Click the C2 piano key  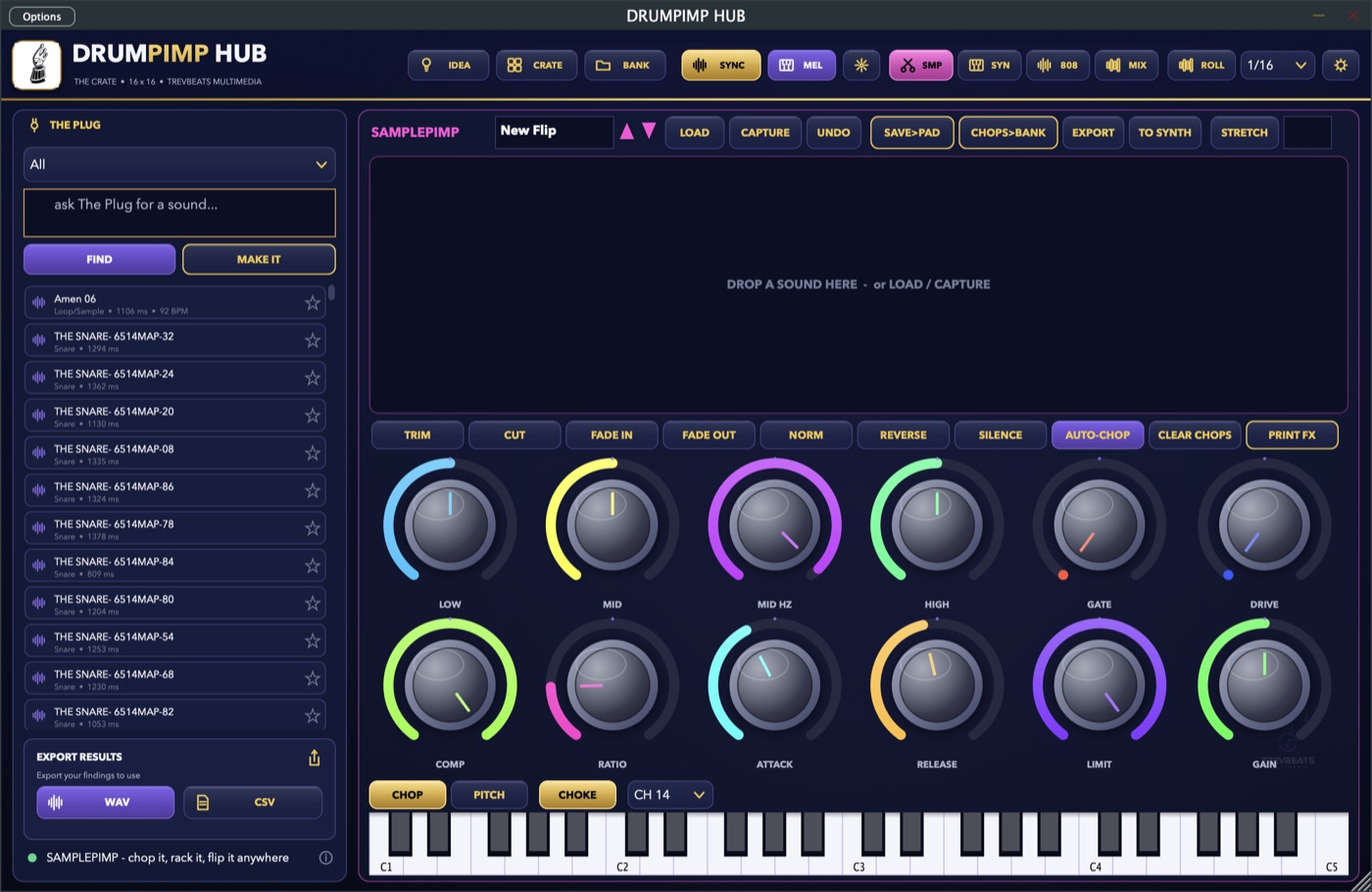[x=620, y=844]
